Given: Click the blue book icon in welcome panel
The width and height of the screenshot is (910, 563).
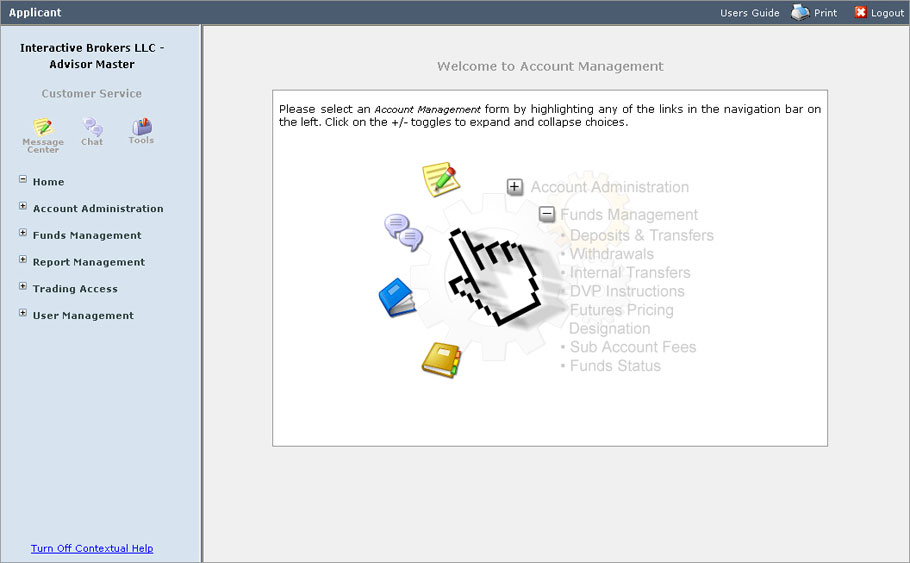Looking at the screenshot, I should click(397, 298).
